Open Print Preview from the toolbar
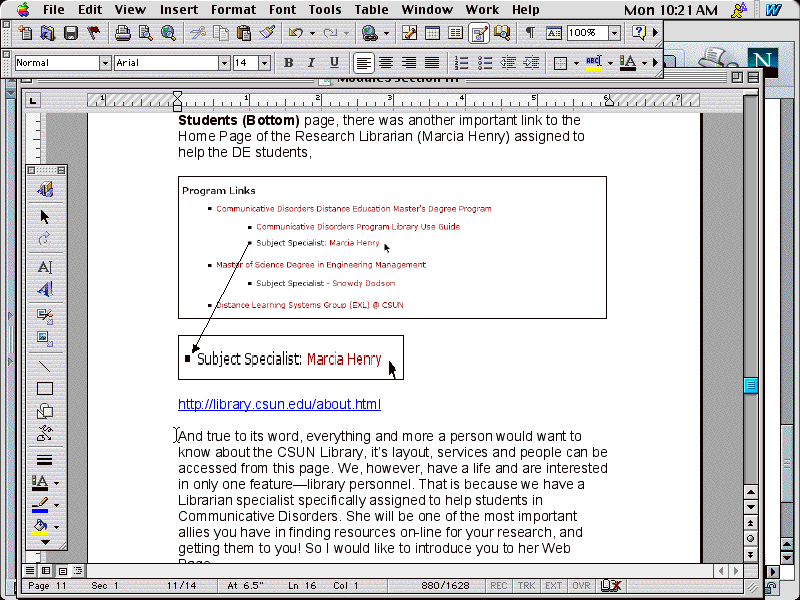This screenshot has width=800, height=600. tap(145, 33)
